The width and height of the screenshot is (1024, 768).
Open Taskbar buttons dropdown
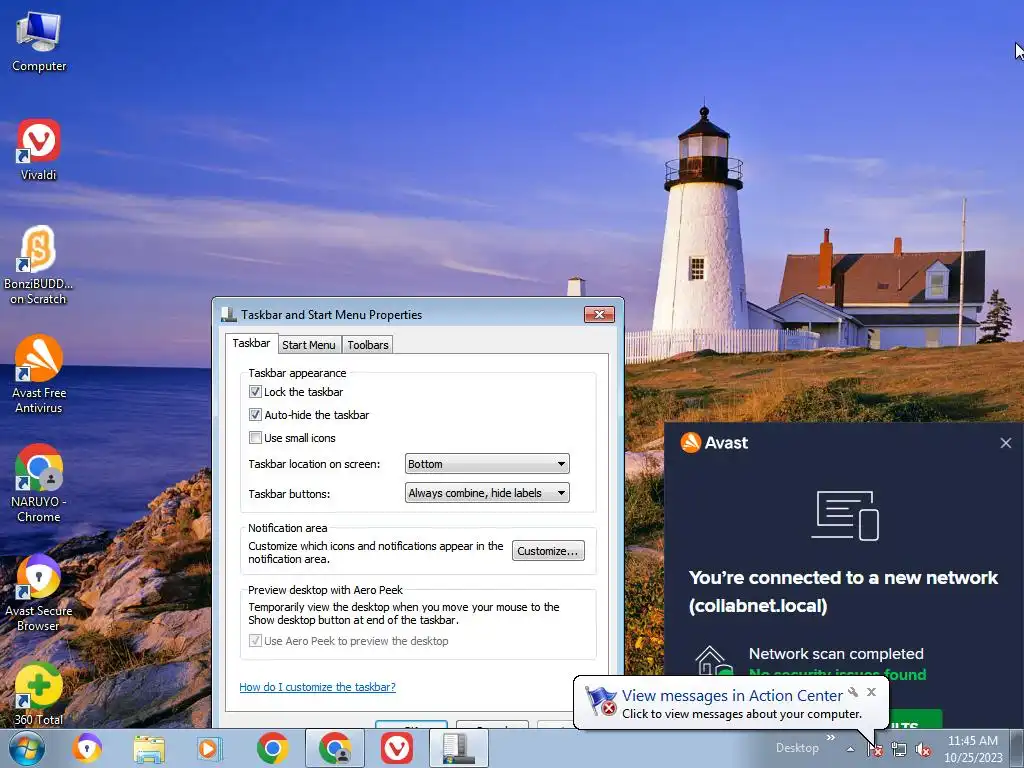pyautogui.click(x=487, y=493)
